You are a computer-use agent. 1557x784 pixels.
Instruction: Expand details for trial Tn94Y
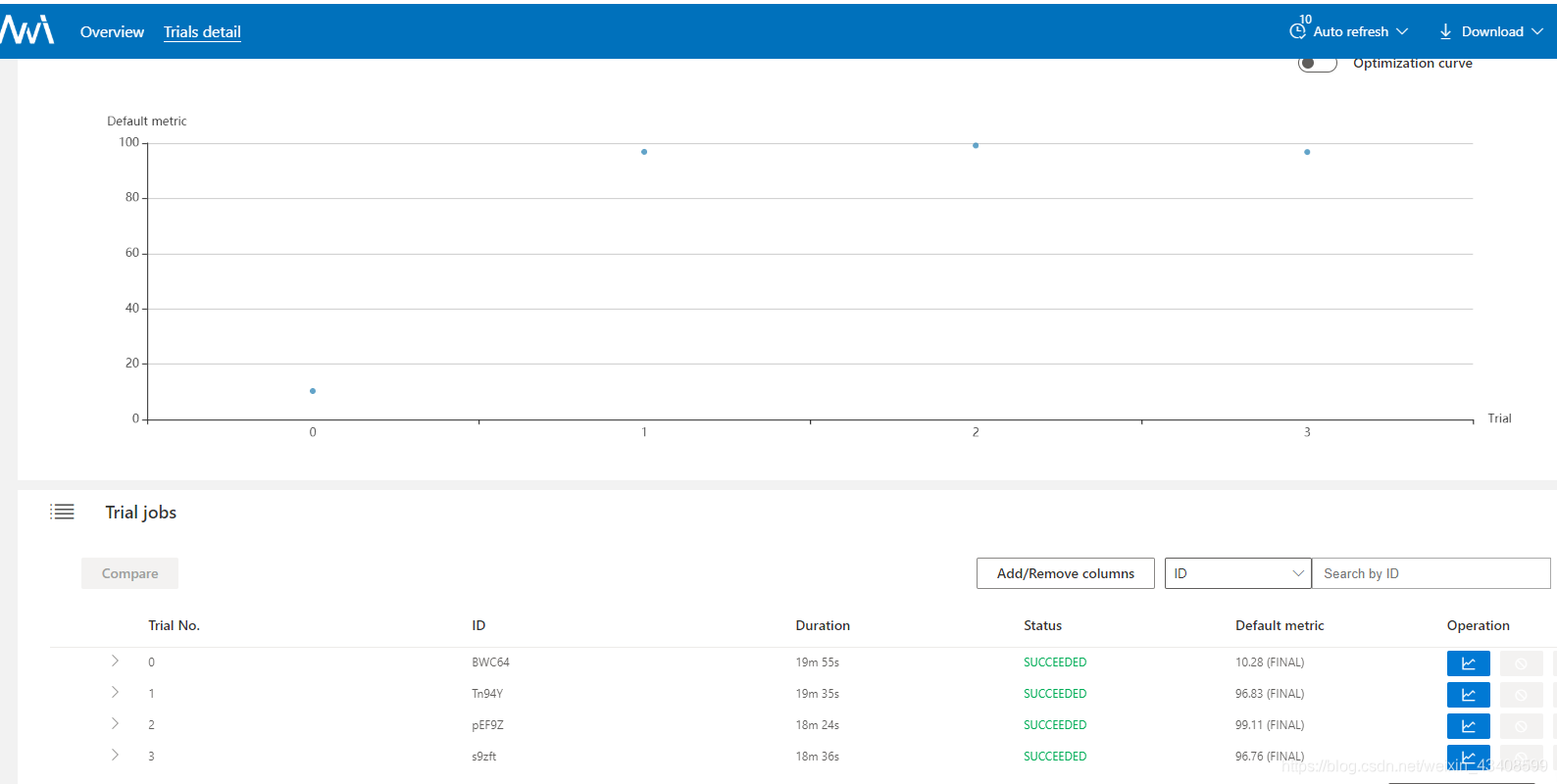(115, 693)
